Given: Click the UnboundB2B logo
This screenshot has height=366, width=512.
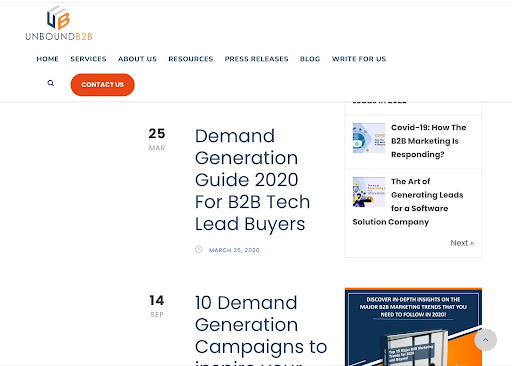Looking at the screenshot, I should point(59,23).
